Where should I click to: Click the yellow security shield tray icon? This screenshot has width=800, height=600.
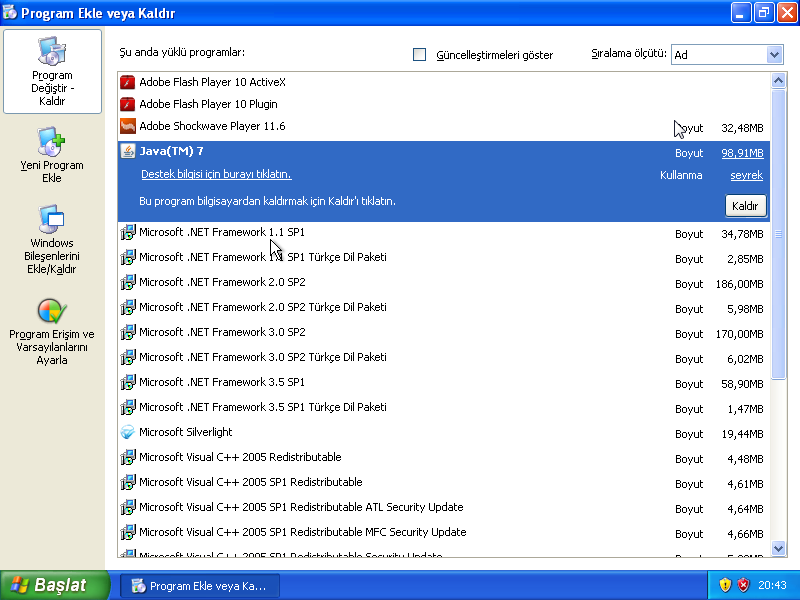725,585
